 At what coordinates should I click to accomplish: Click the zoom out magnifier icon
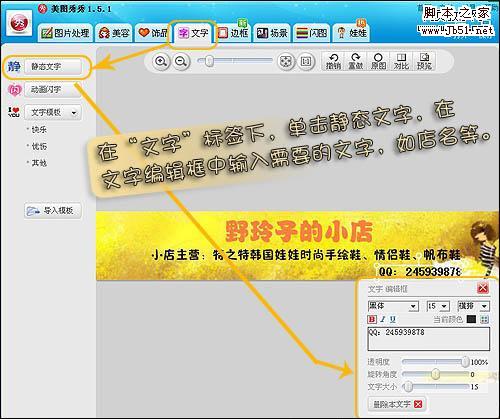pyautogui.click(x=181, y=62)
